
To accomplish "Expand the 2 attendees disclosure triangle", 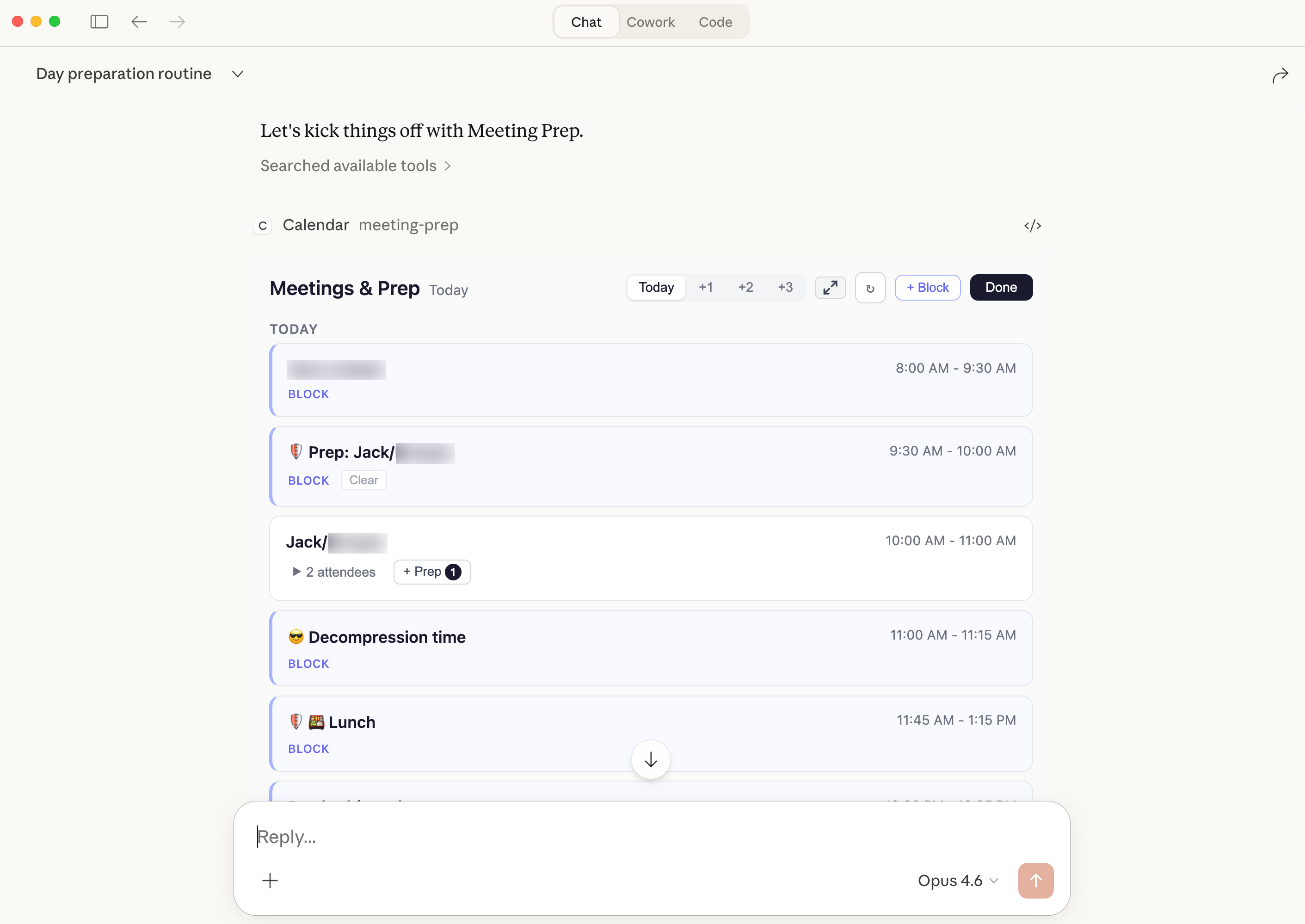I will (296, 571).
